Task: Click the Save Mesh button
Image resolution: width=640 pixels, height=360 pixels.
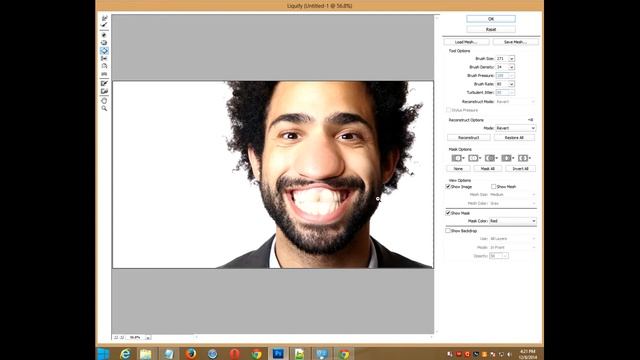Action: (515, 42)
